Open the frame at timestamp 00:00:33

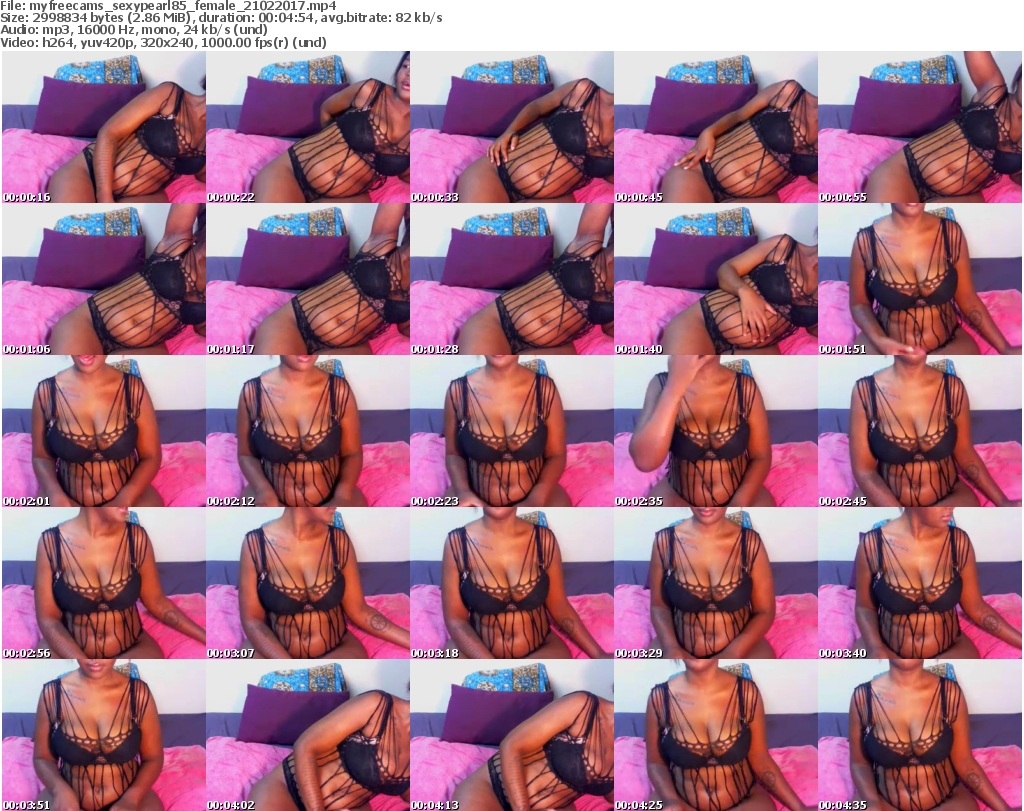[512, 127]
